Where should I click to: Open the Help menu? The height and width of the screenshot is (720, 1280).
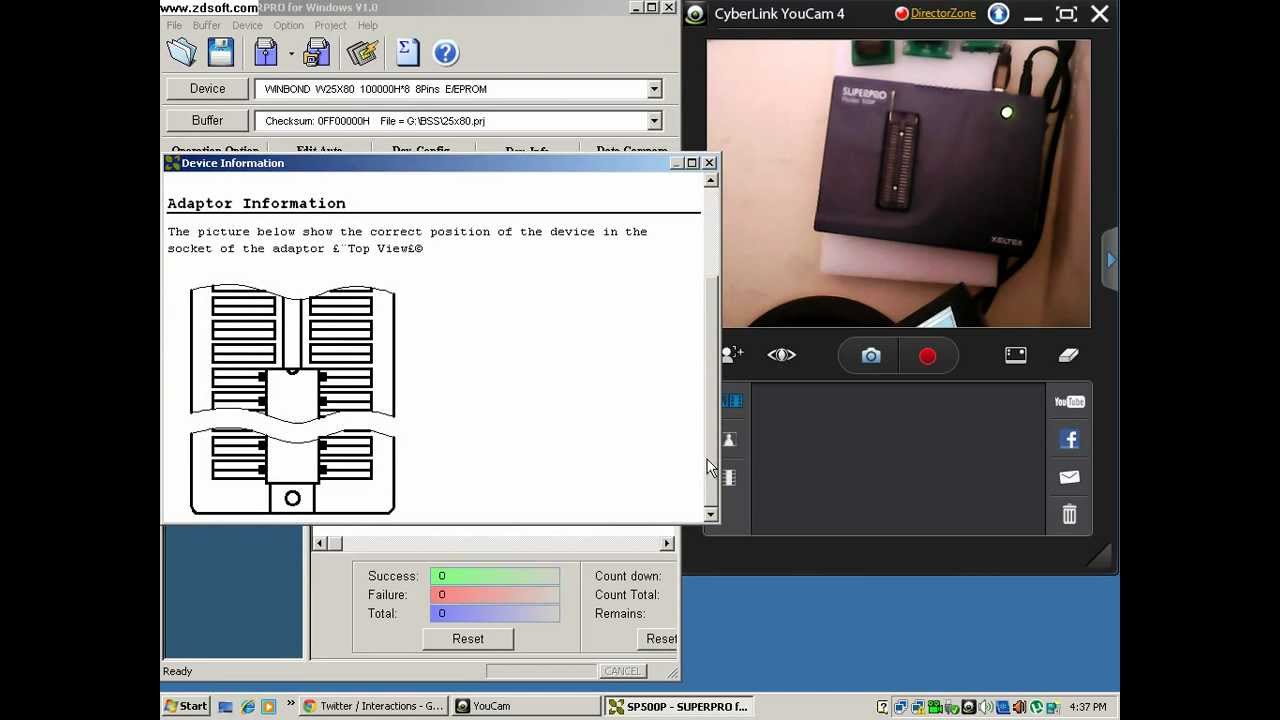[367, 25]
